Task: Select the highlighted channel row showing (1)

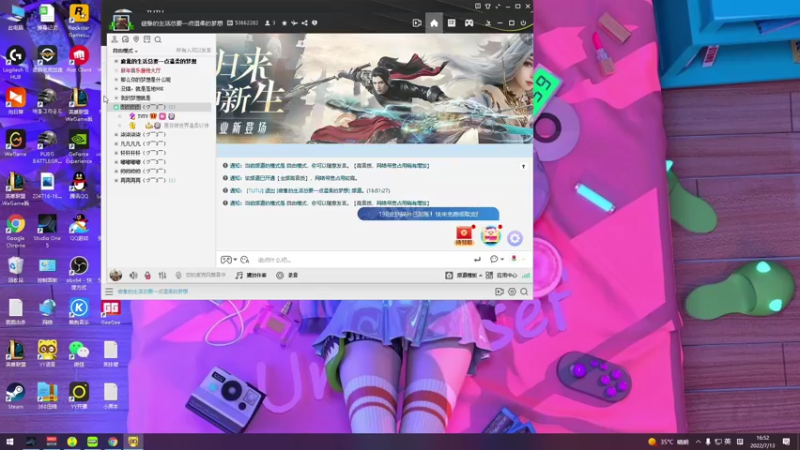Action: click(161, 107)
